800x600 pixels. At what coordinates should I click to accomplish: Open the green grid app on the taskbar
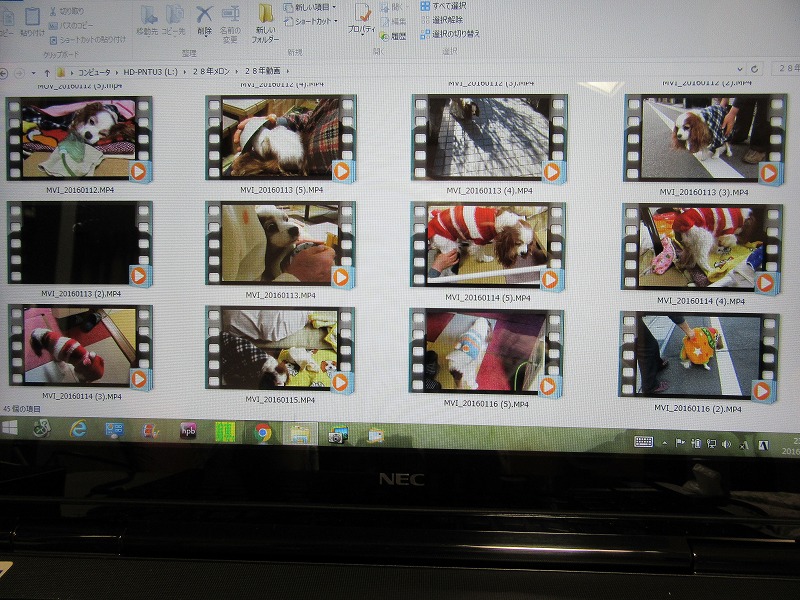[x=224, y=432]
